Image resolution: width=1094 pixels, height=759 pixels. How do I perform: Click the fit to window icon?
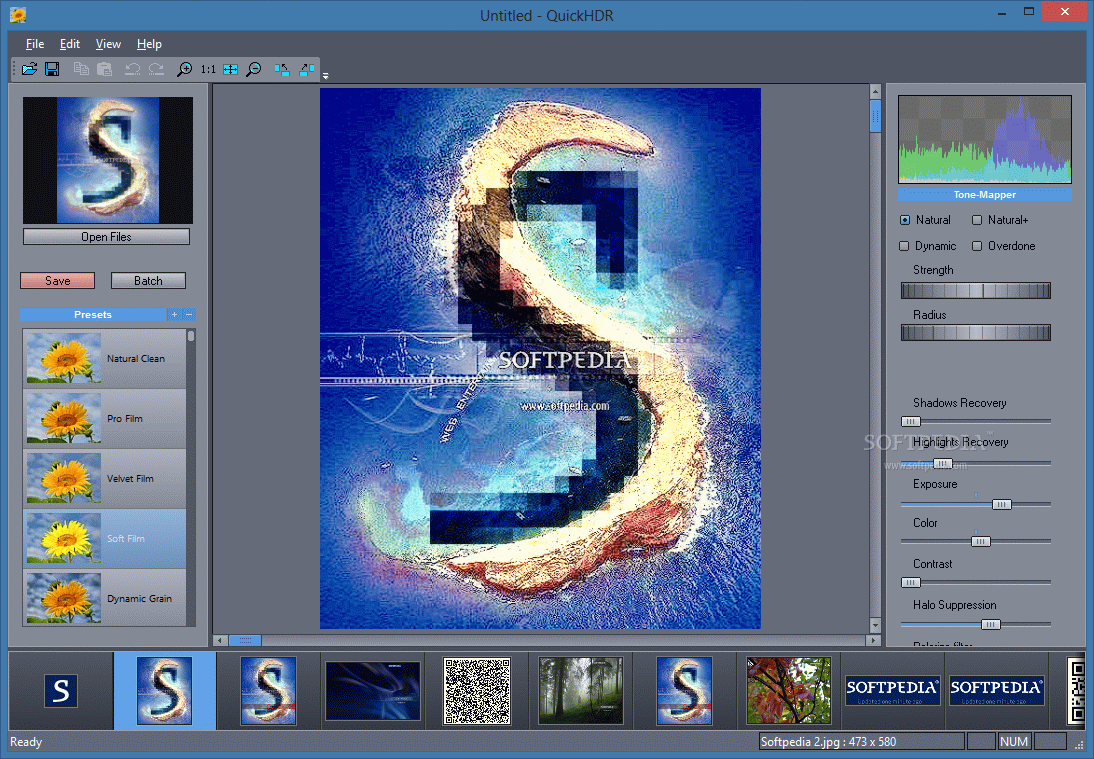point(230,69)
